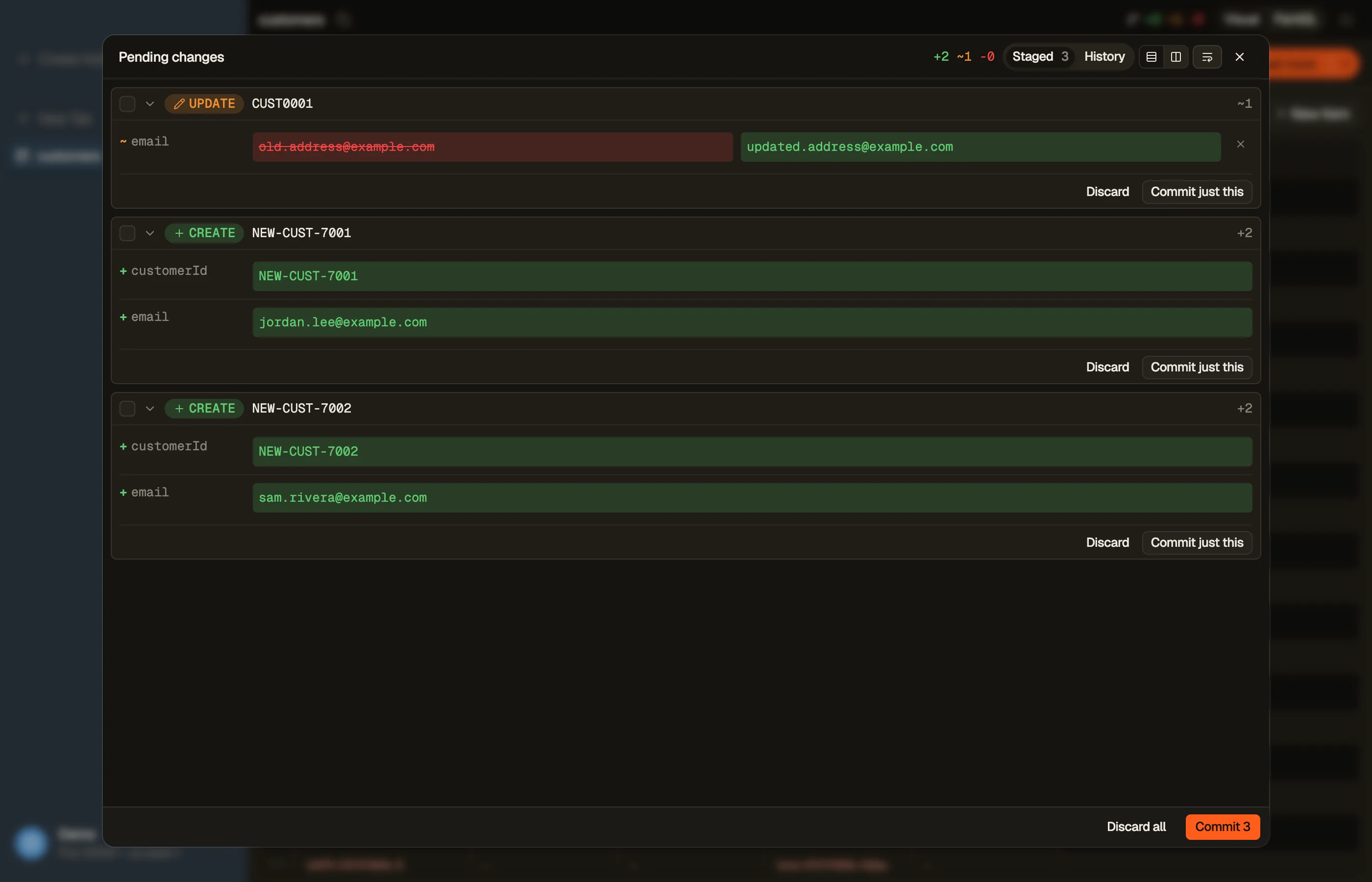Click the green NEW-CUST-7001 customerId value
Viewport: 1372px width, 882px height.
[752, 276]
